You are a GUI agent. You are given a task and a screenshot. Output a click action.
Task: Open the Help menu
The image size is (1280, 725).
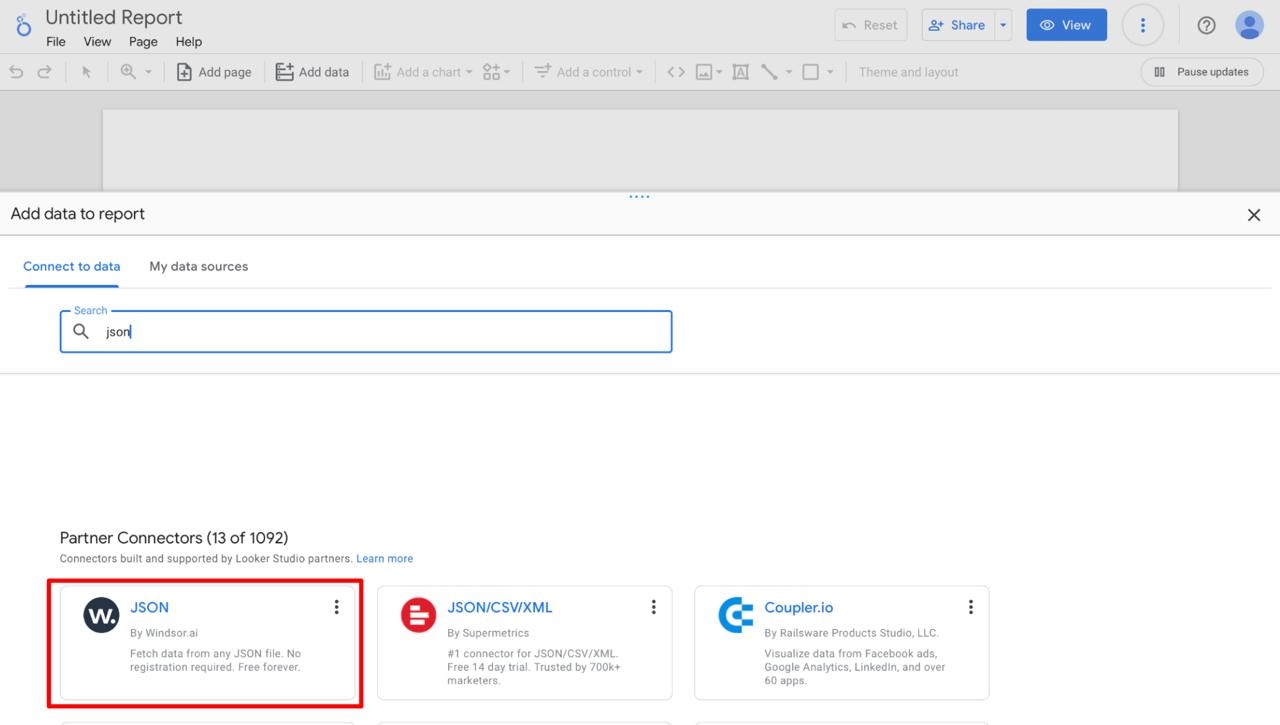pos(189,42)
